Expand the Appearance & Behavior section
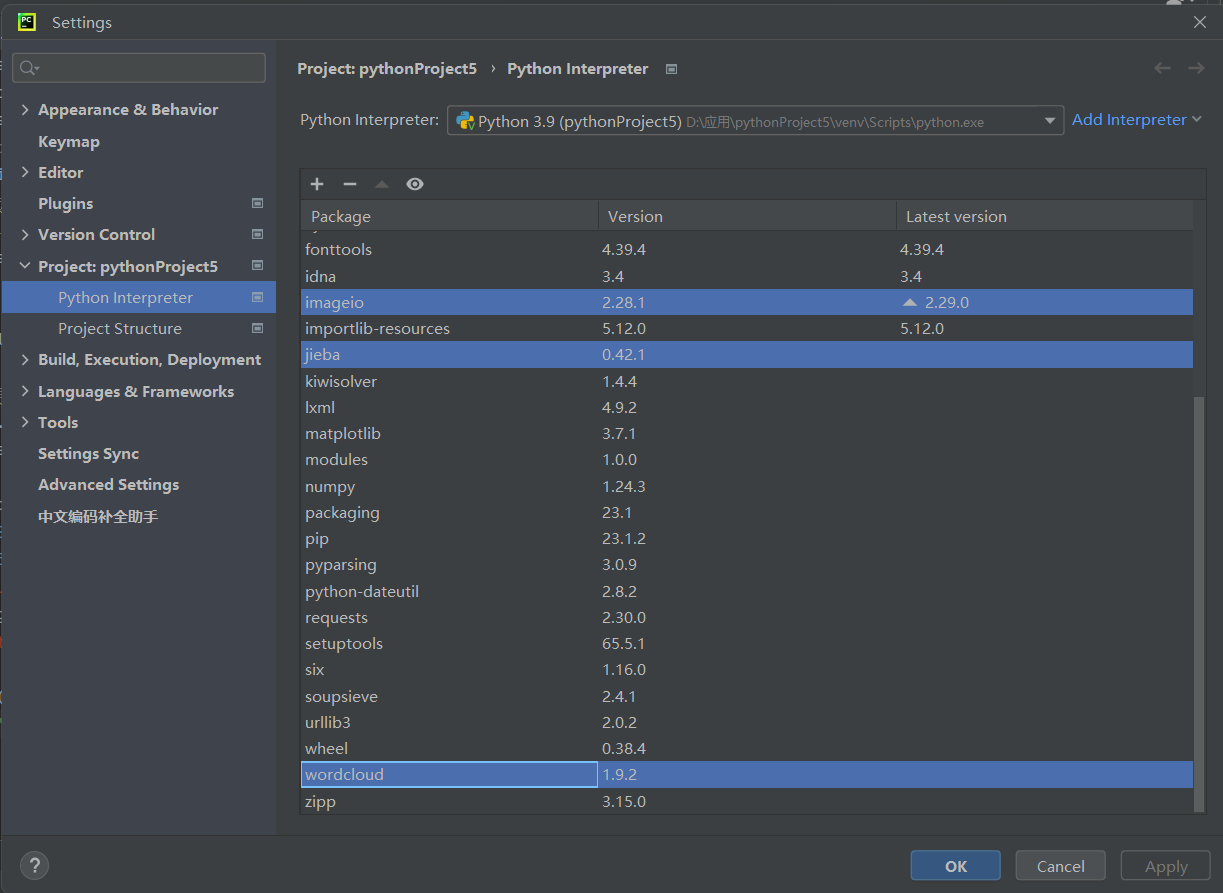 (x=25, y=110)
